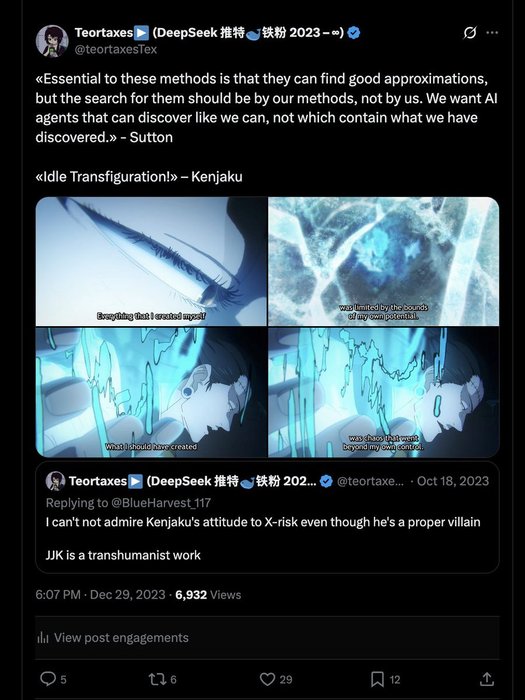This screenshot has height=700, width=525.
Task: View image captioned 'chaos that went beyond'
Action: pos(383,392)
